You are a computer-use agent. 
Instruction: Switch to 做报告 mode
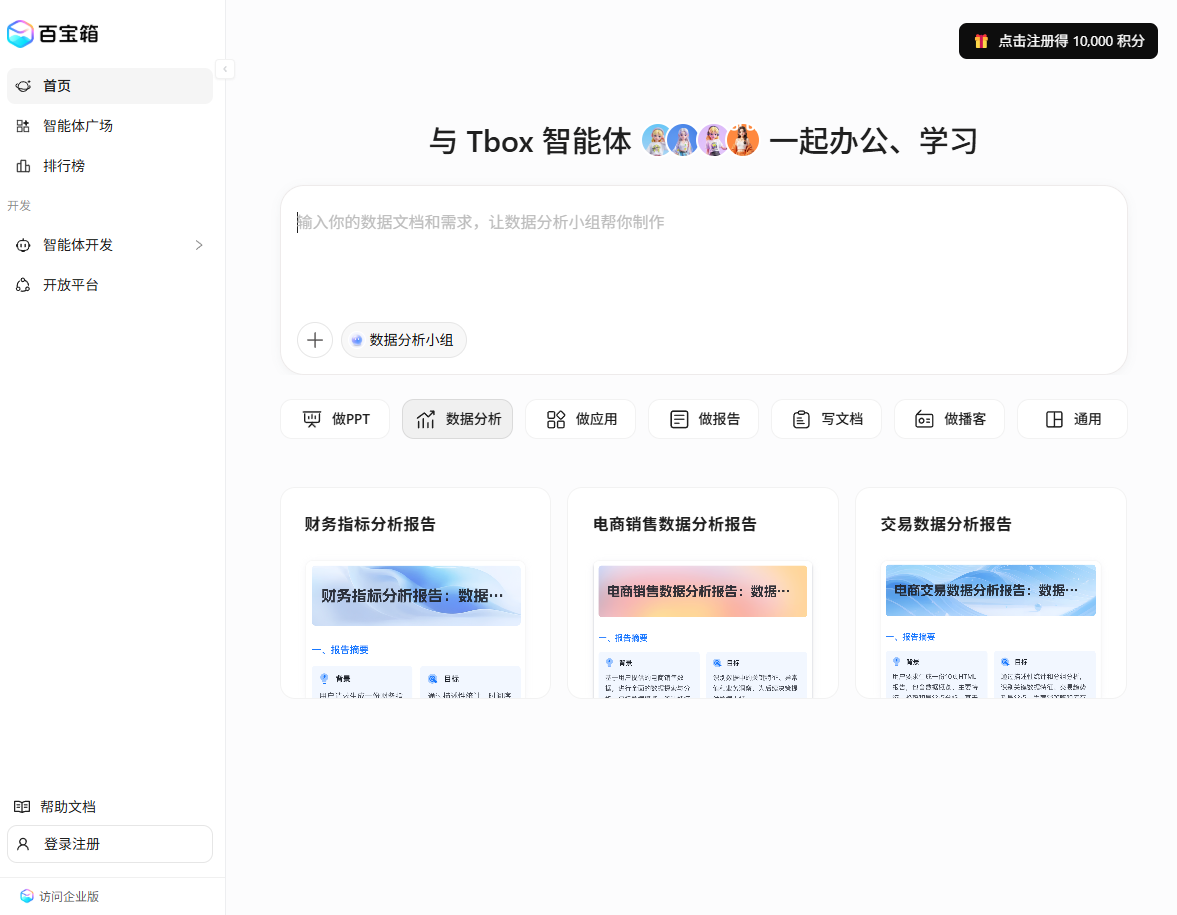point(703,419)
